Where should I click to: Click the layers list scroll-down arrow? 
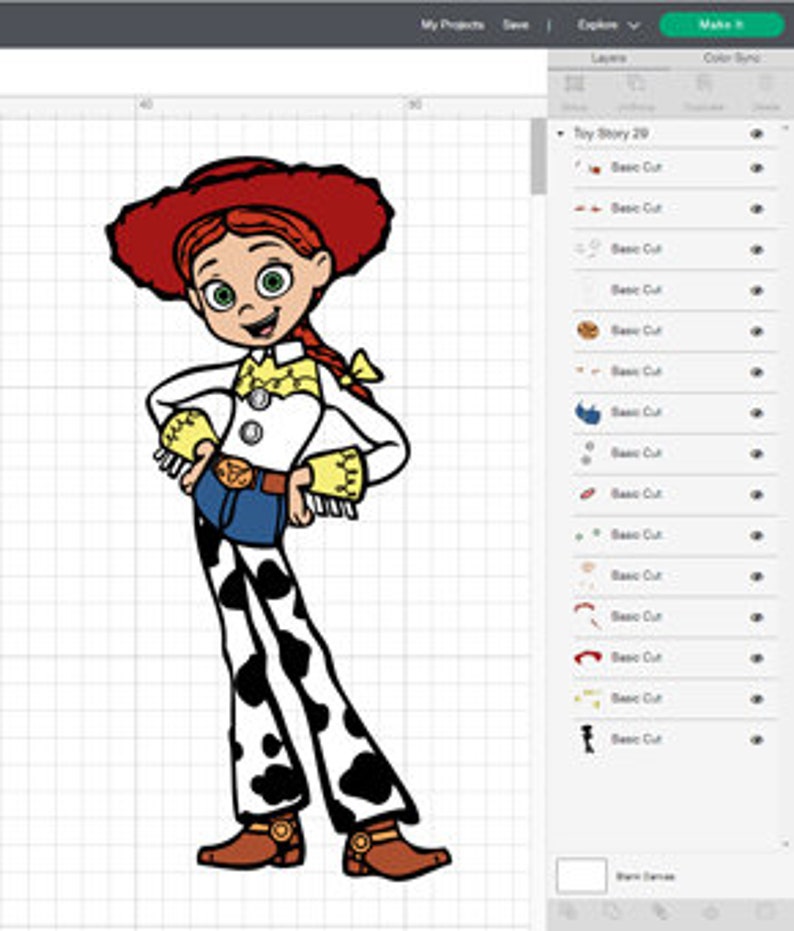pos(786,843)
